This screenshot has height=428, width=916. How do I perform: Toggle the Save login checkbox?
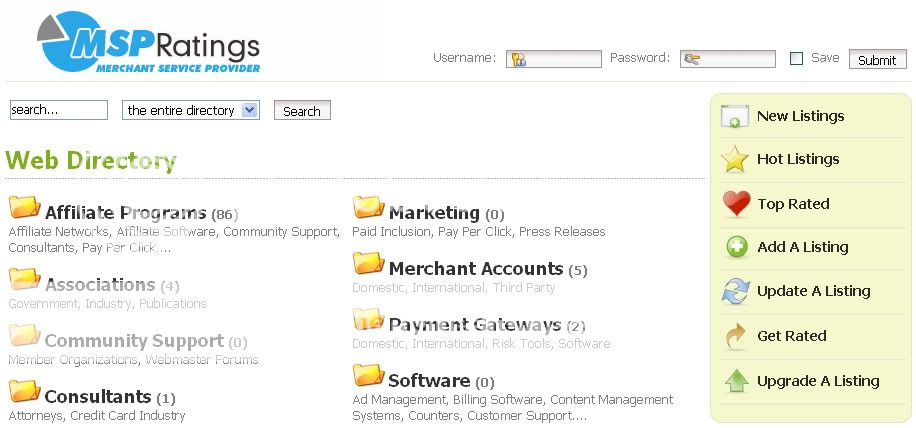coord(796,59)
